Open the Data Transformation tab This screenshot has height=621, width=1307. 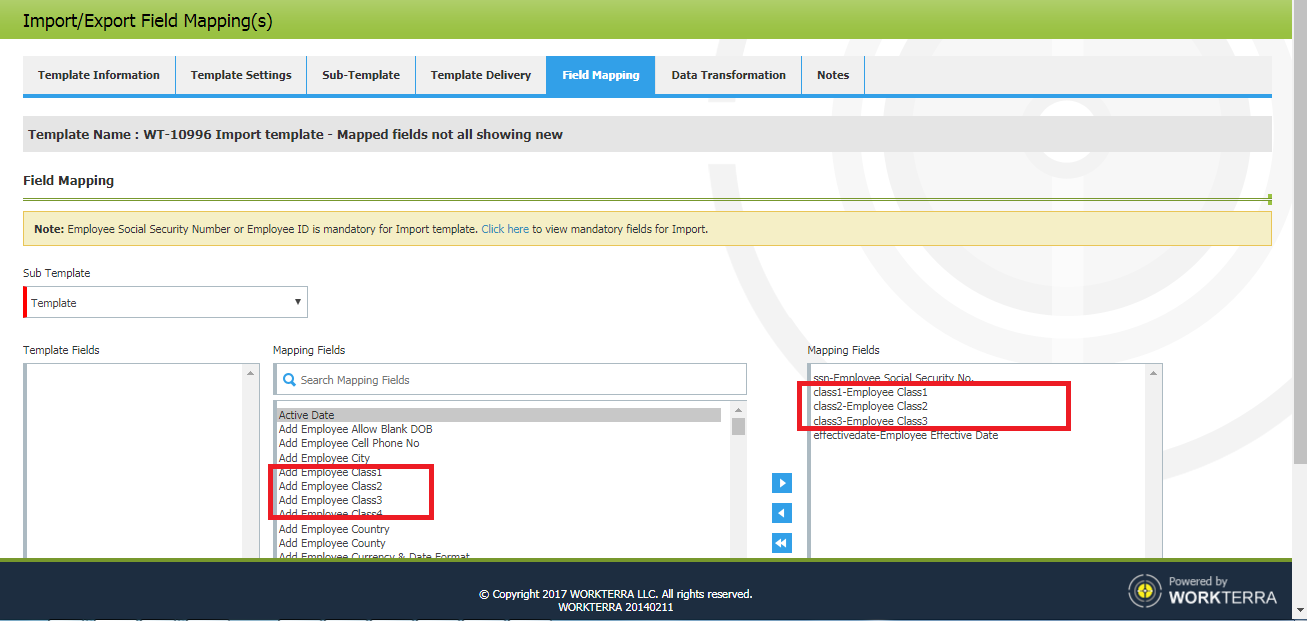coord(727,74)
